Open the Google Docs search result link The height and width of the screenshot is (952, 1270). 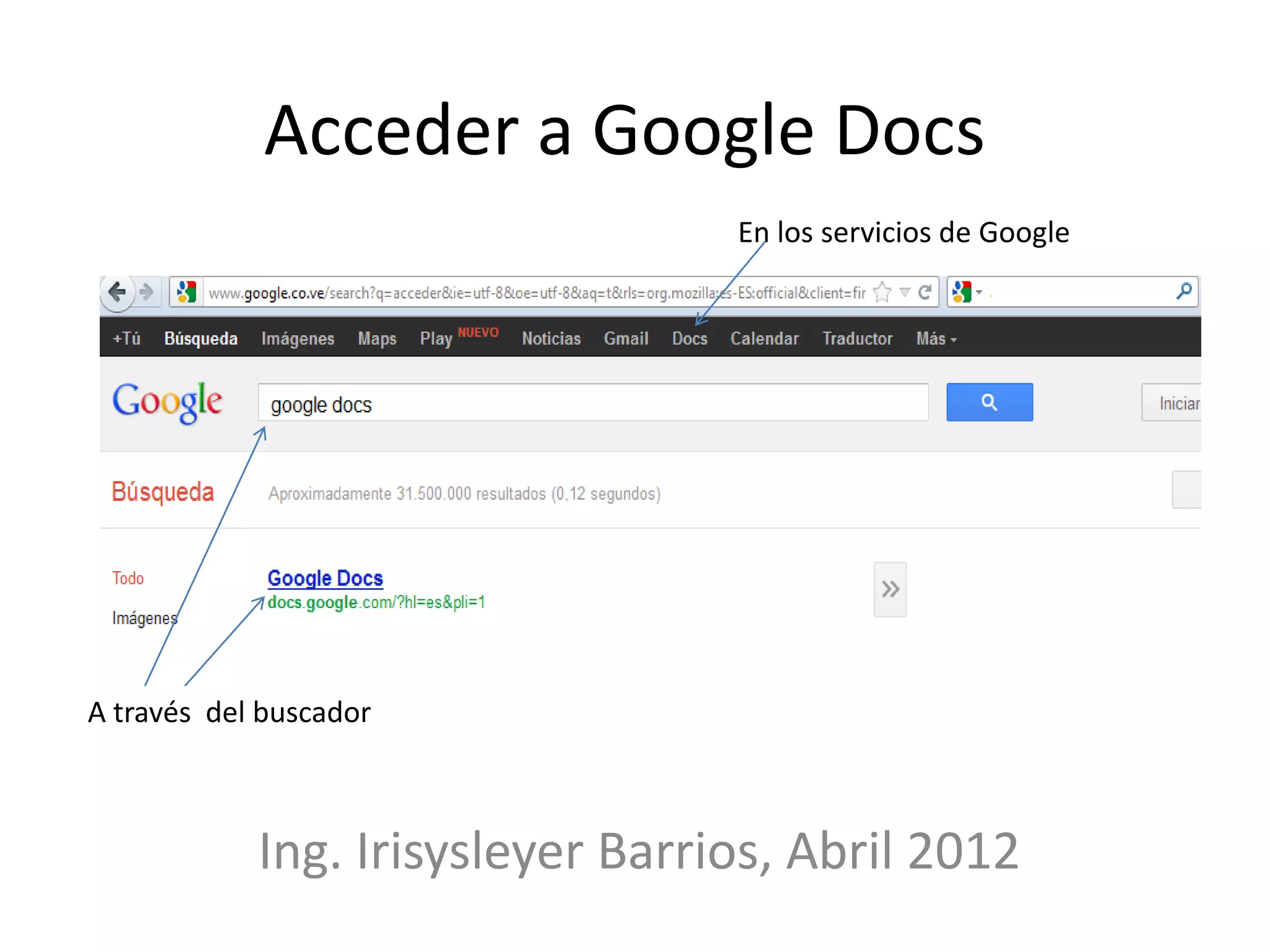coord(325,578)
